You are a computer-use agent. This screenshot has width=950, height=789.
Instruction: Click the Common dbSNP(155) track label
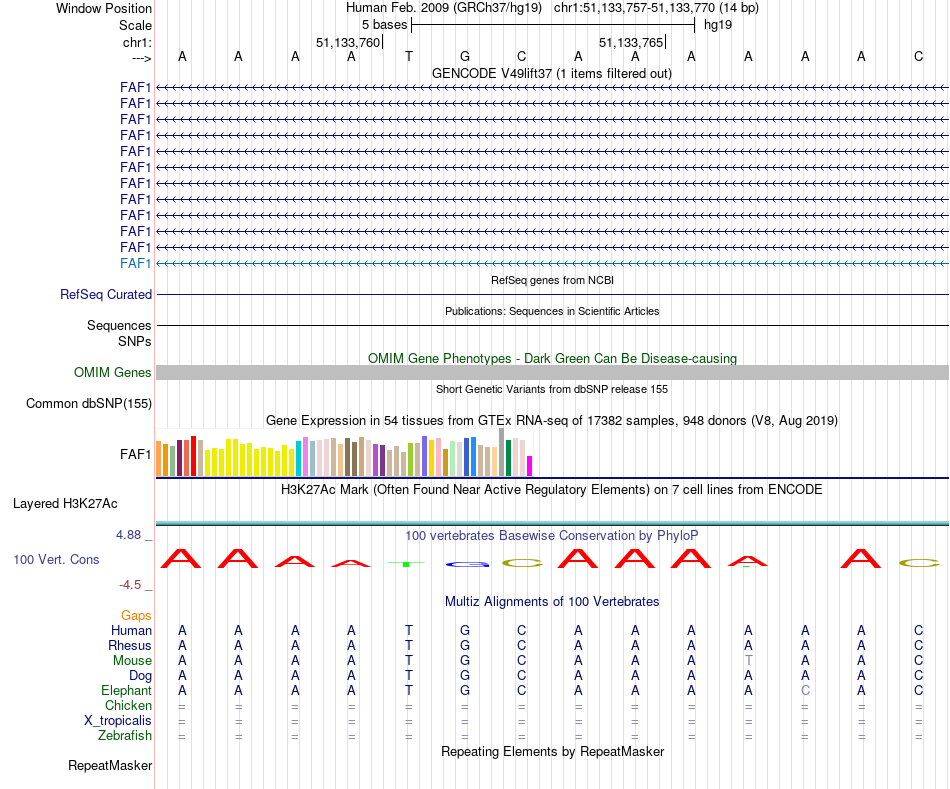(89, 404)
